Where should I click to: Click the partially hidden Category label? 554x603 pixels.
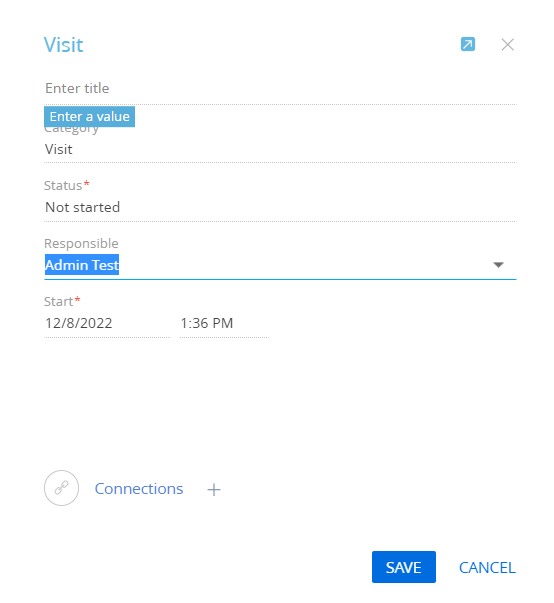pyautogui.click(x=72, y=130)
